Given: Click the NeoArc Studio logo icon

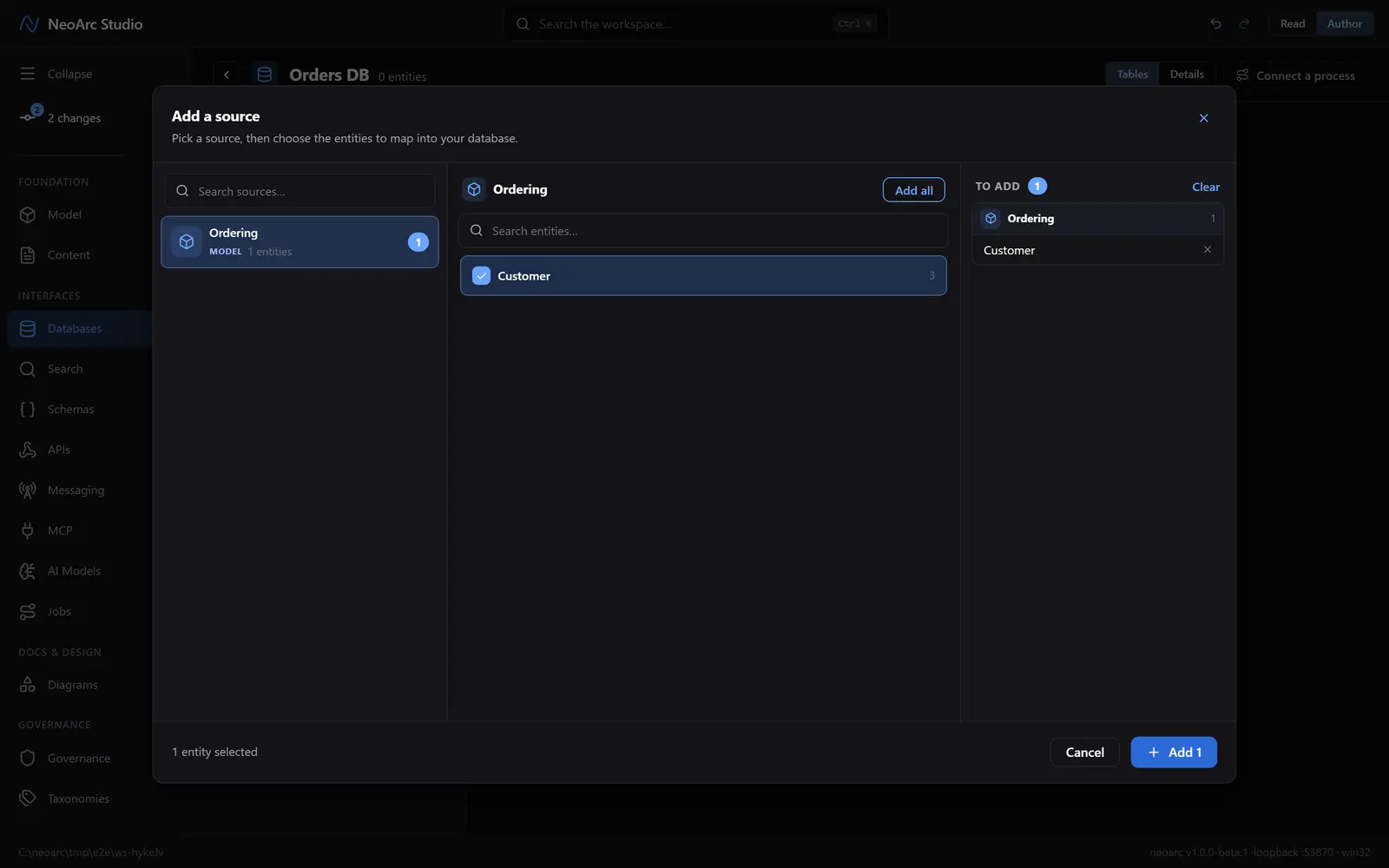Looking at the screenshot, I should point(29,24).
